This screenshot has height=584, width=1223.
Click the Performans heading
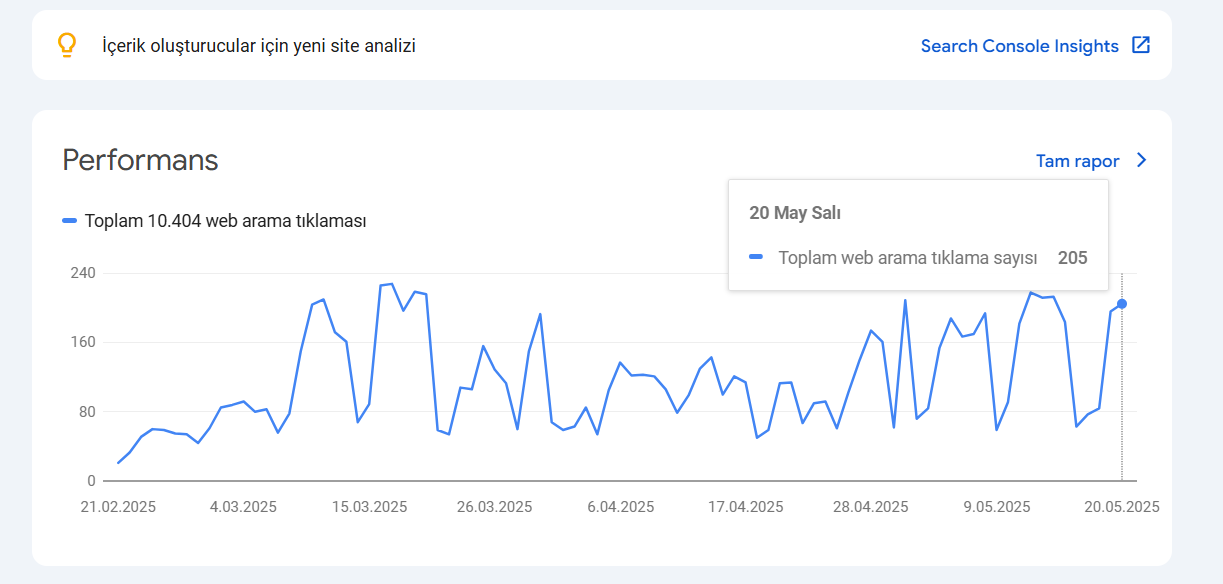tap(140, 160)
